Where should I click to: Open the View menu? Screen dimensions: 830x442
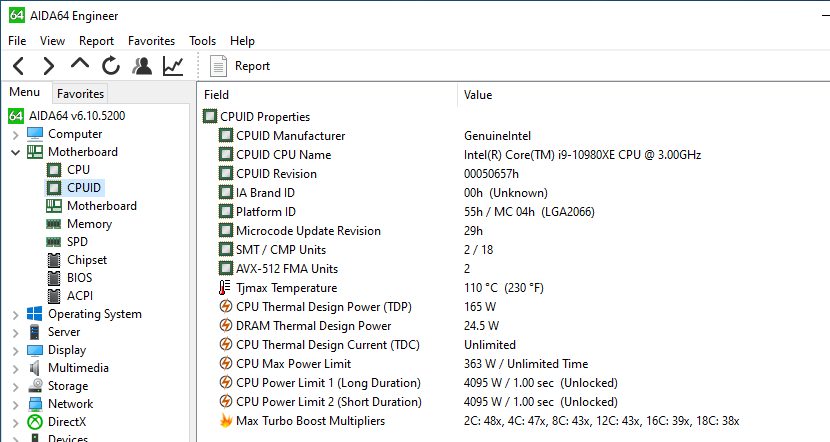pyautogui.click(x=52, y=41)
